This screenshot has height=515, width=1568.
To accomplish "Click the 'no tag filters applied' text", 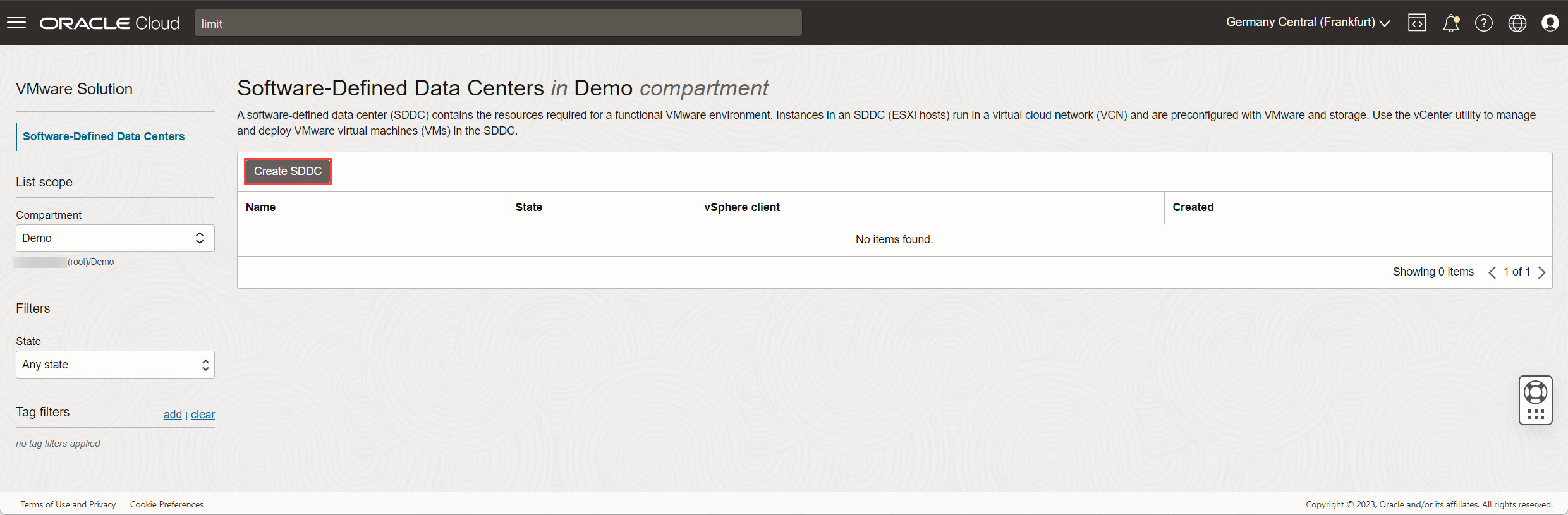I will pyautogui.click(x=58, y=444).
